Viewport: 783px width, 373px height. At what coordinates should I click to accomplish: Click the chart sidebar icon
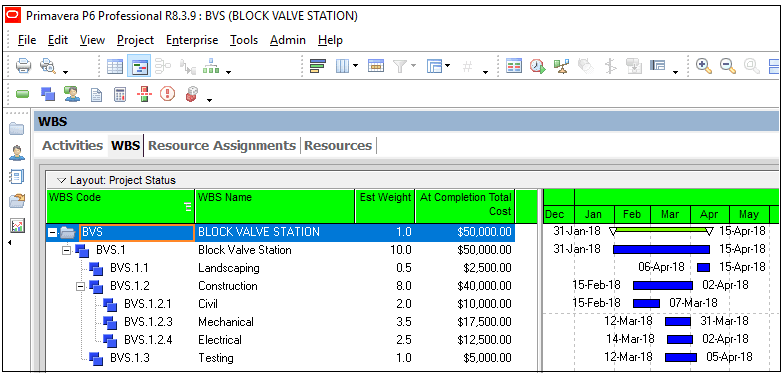click(16, 226)
